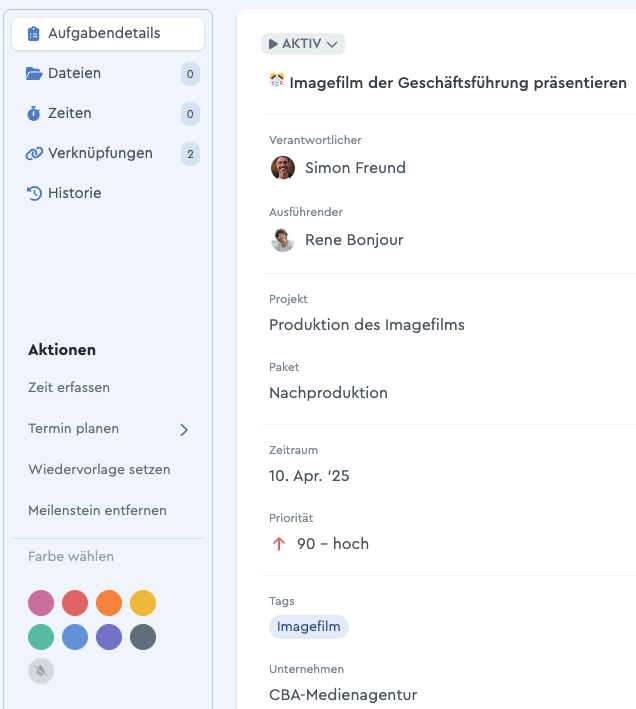The image size is (636, 709).
Task: Pick the pink color swatch
Action: pos(41,603)
